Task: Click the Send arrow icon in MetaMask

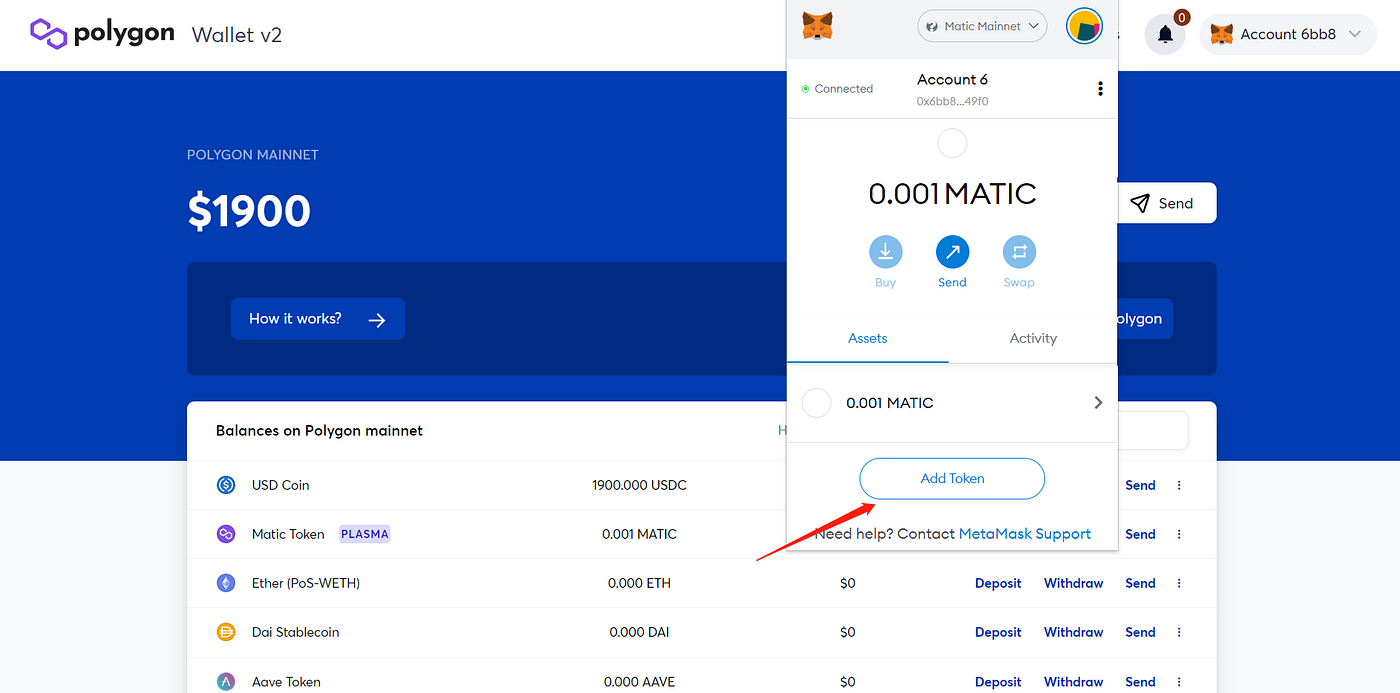Action: (x=952, y=252)
